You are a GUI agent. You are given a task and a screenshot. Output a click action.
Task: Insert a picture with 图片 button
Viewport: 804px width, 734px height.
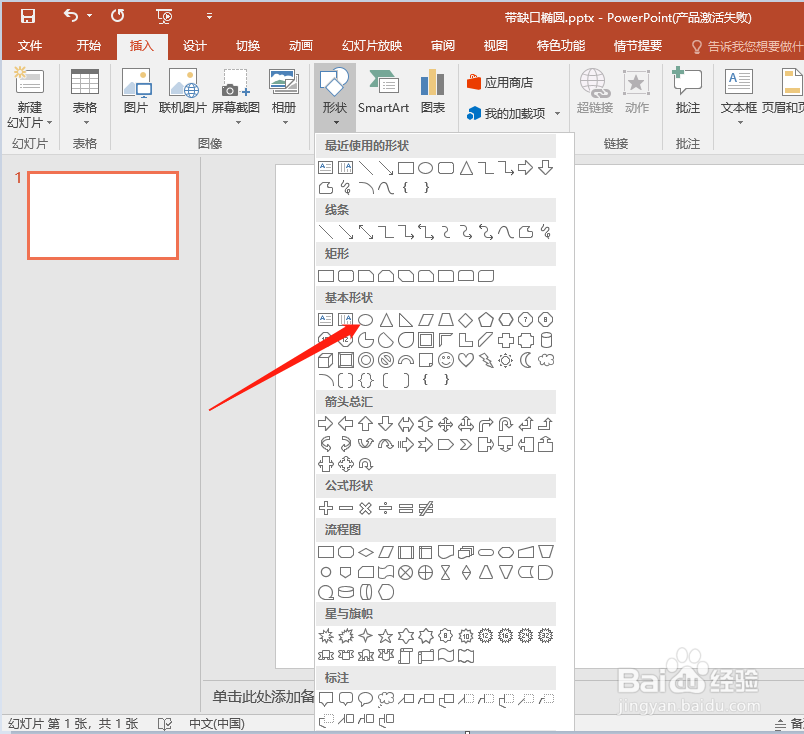coord(136,91)
